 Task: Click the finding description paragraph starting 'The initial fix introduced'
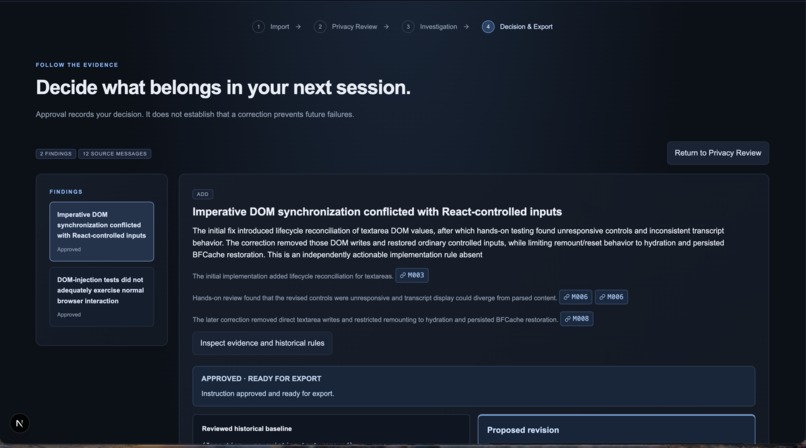tap(459, 242)
